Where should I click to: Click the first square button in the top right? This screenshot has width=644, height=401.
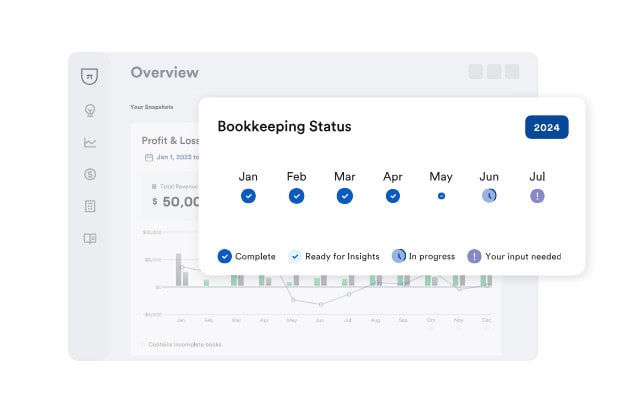coord(476,71)
